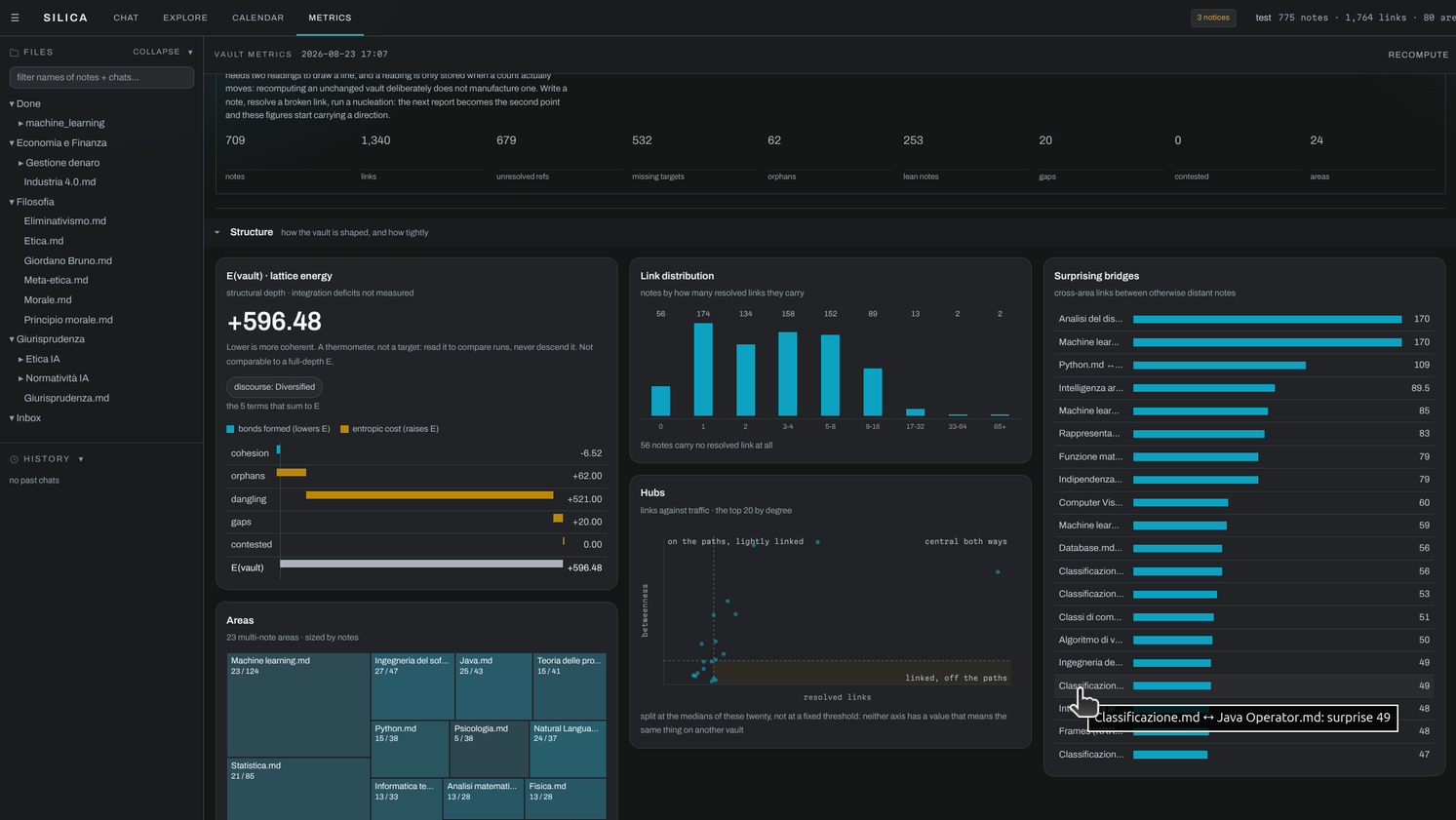Select the Psicologia.md area tile
Screen dimensions: 1456x820
pyautogui.click(x=489, y=749)
